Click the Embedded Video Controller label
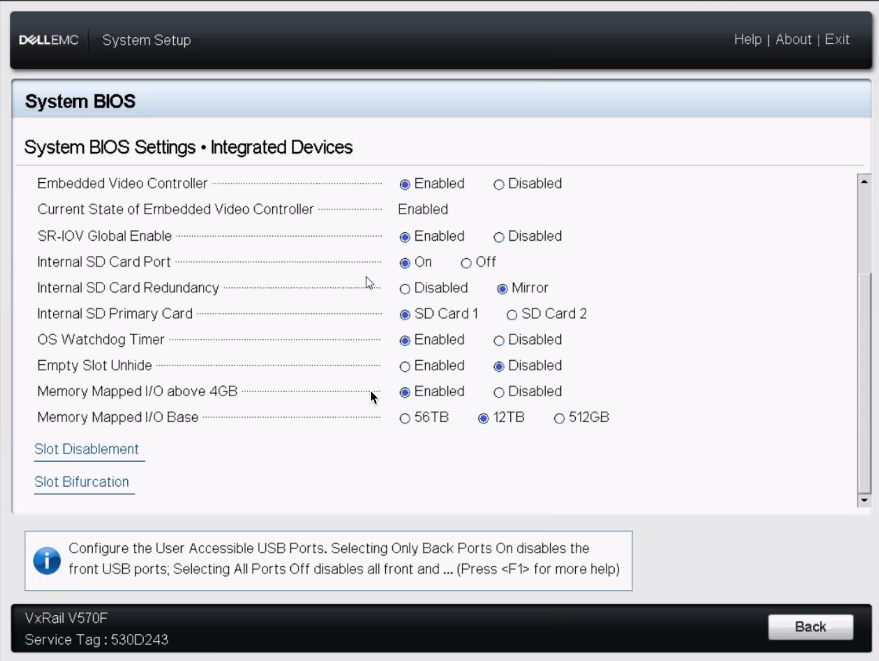 [x=122, y=183]
